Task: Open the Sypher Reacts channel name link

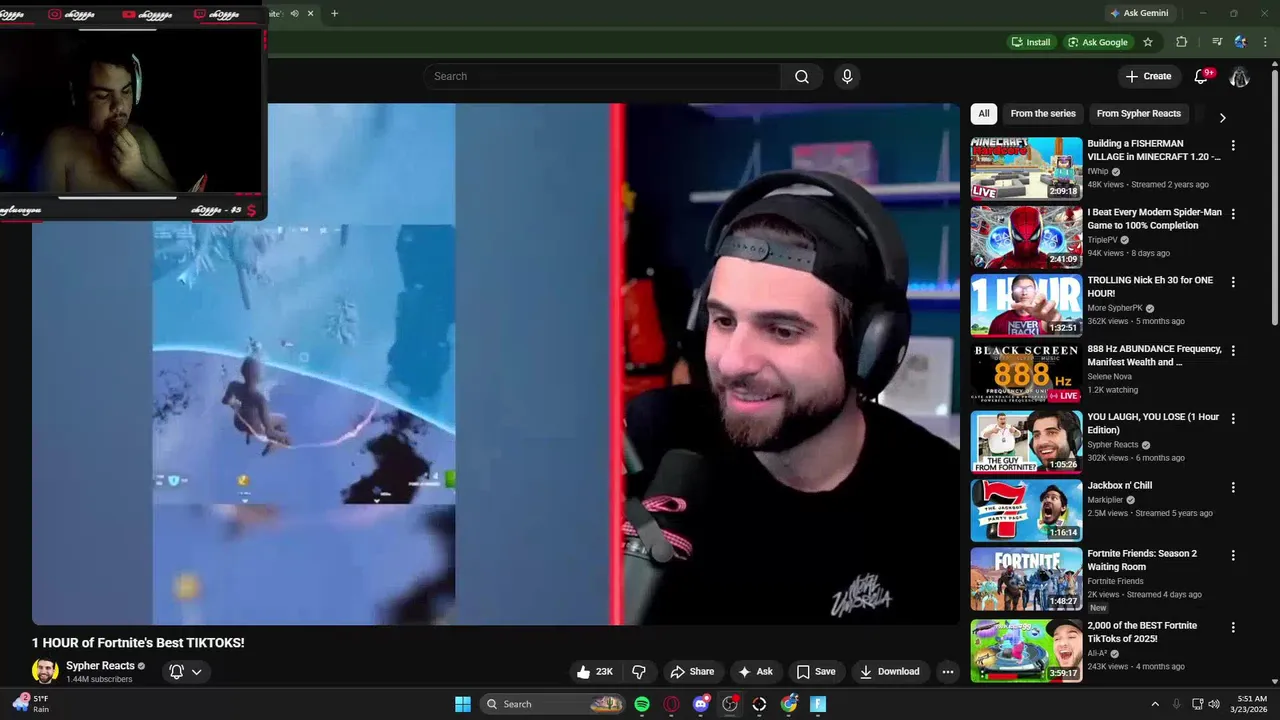Action: click(100, 666)
